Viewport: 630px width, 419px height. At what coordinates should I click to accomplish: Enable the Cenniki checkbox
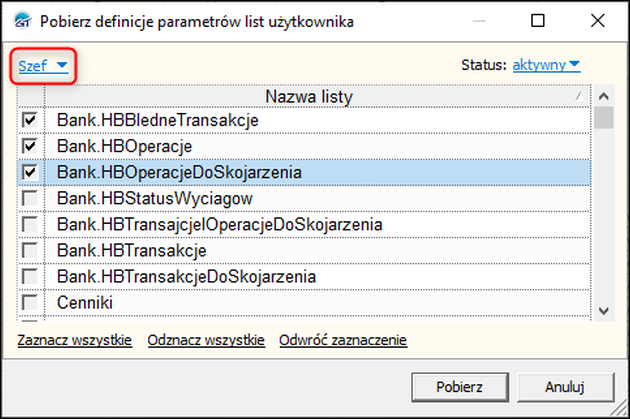pos(30,302)
